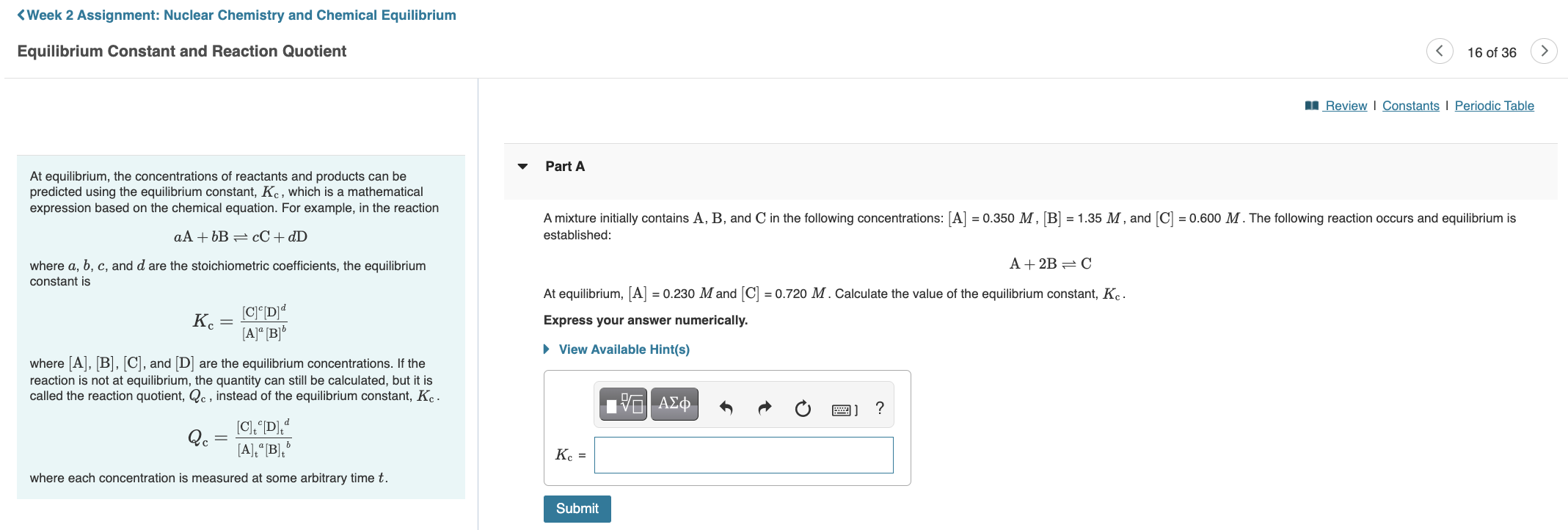Click the book icon next to Review
This screenshot has width=1568, height=530.
coord(1313,105)
